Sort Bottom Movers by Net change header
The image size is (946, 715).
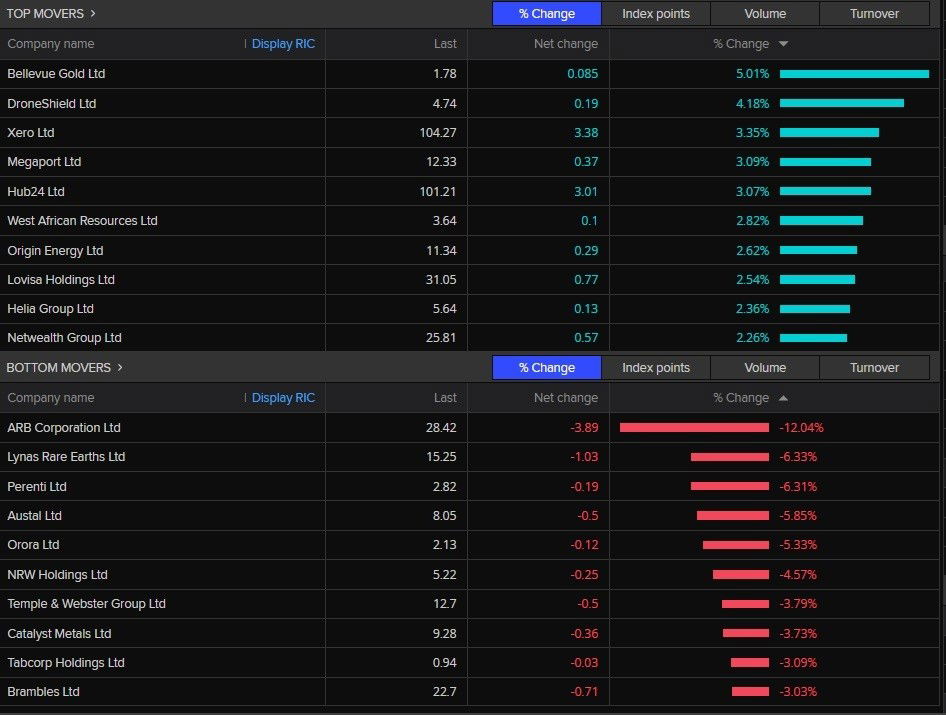coord(565,398)
